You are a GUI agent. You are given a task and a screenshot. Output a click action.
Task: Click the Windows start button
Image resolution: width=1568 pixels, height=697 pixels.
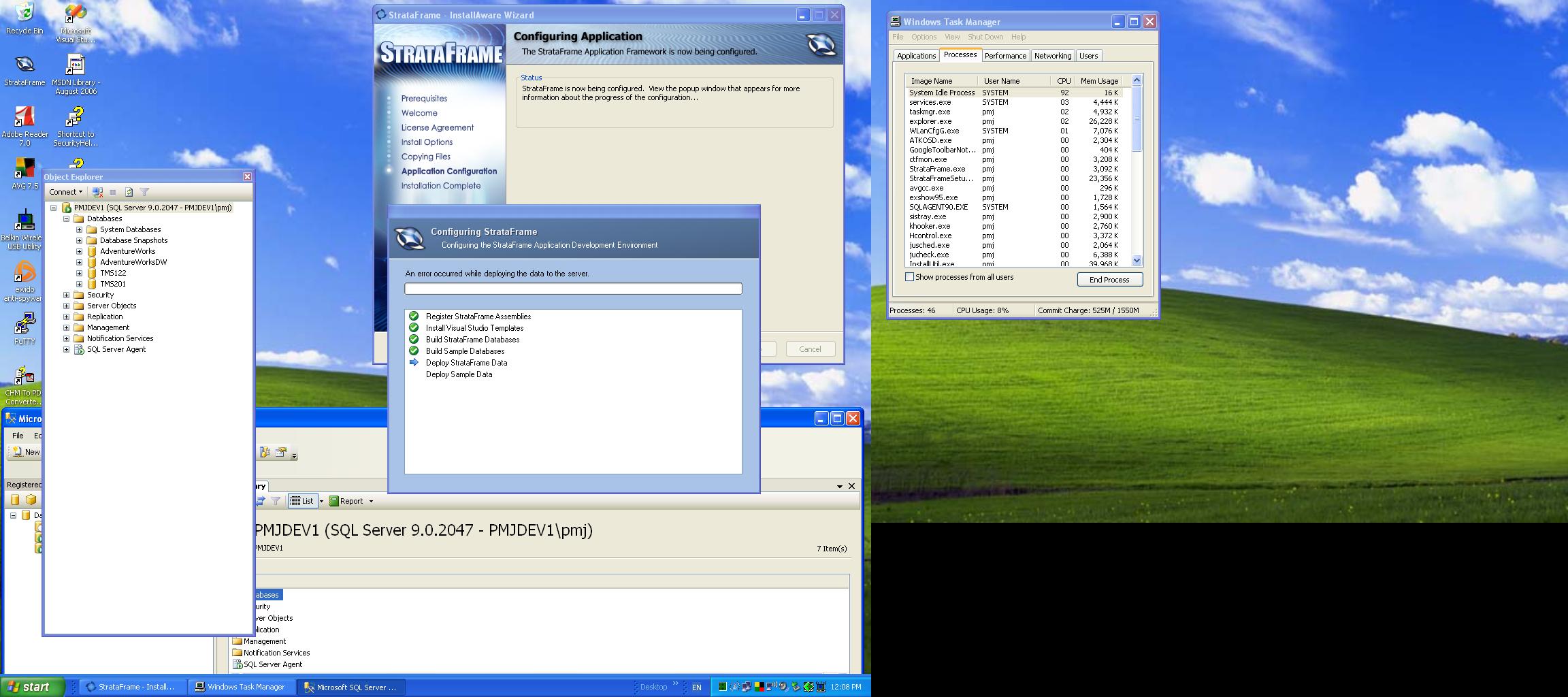pyautogui.click(x=33, y=687)
